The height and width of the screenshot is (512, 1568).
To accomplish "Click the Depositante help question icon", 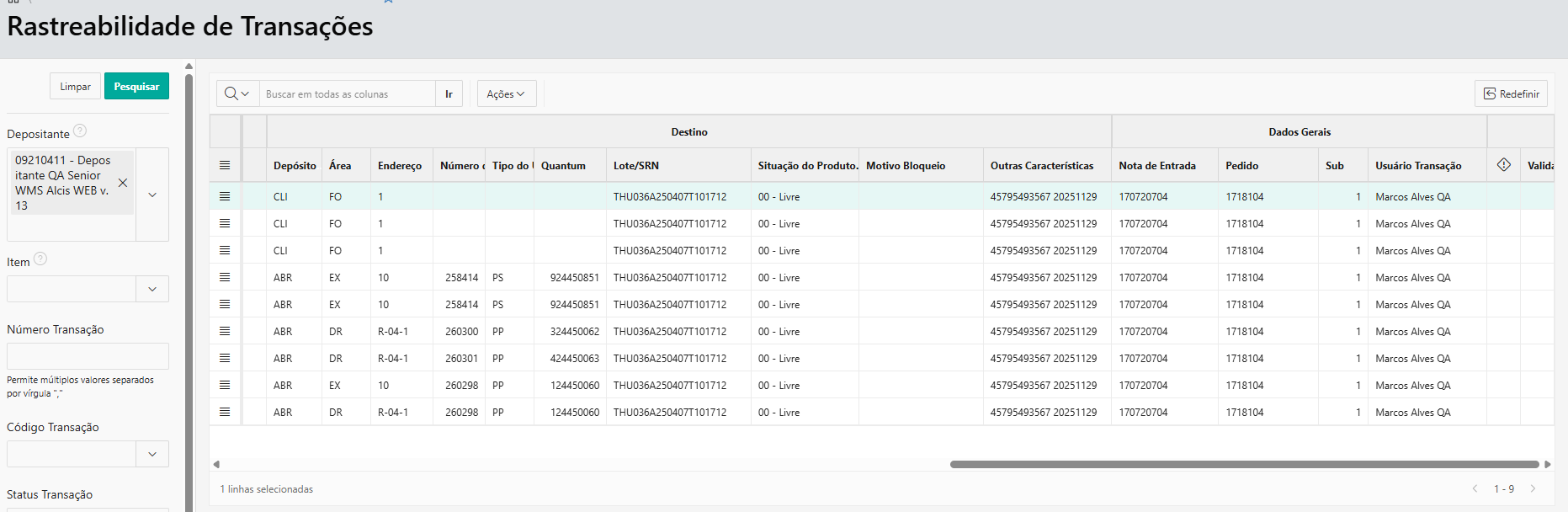I will pyautogui.click(x=80, y=131).
